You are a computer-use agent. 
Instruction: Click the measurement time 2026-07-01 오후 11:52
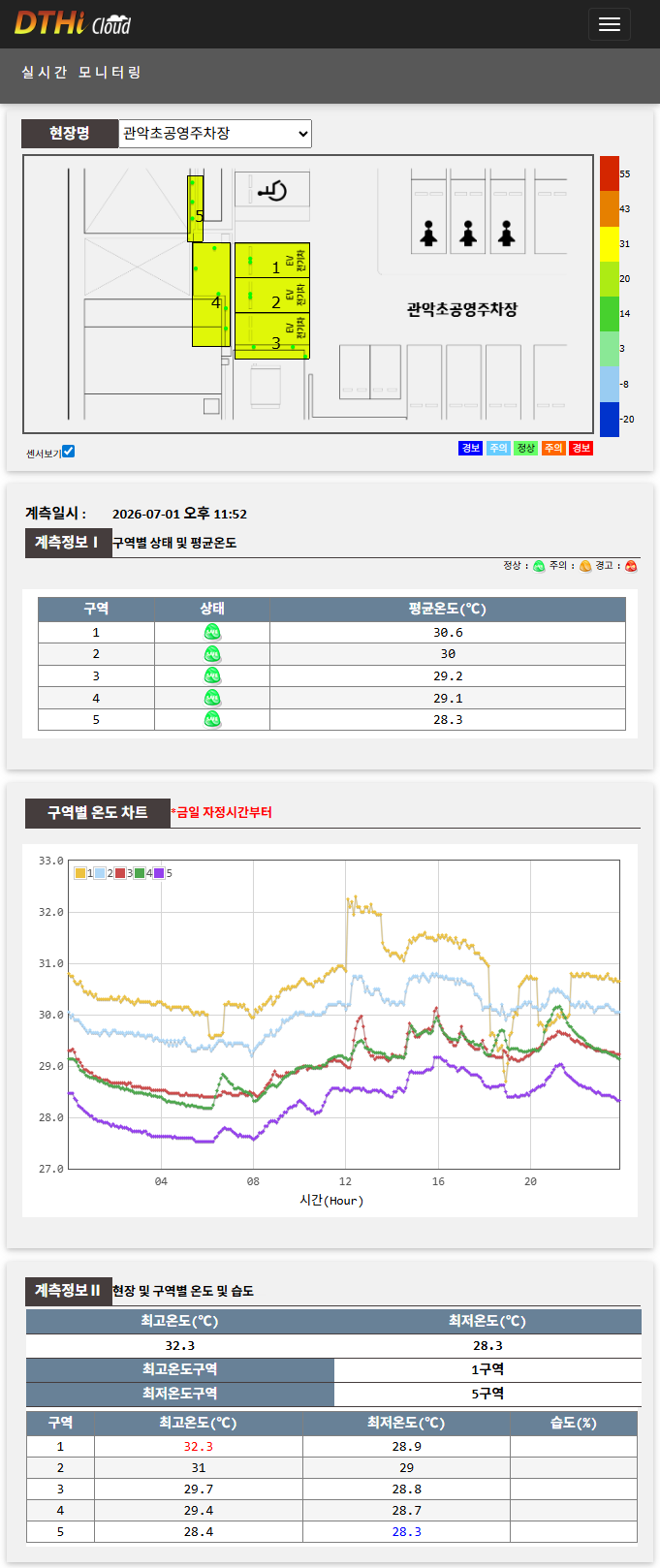click(x=179, y=514)
